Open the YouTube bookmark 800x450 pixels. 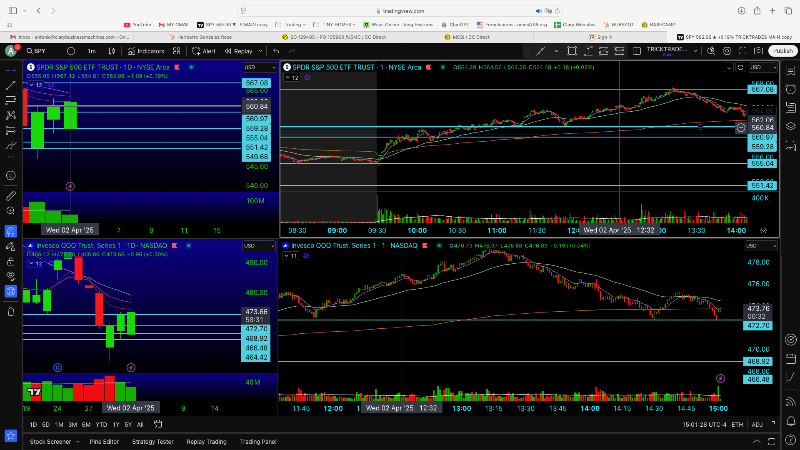click(138, 24)
